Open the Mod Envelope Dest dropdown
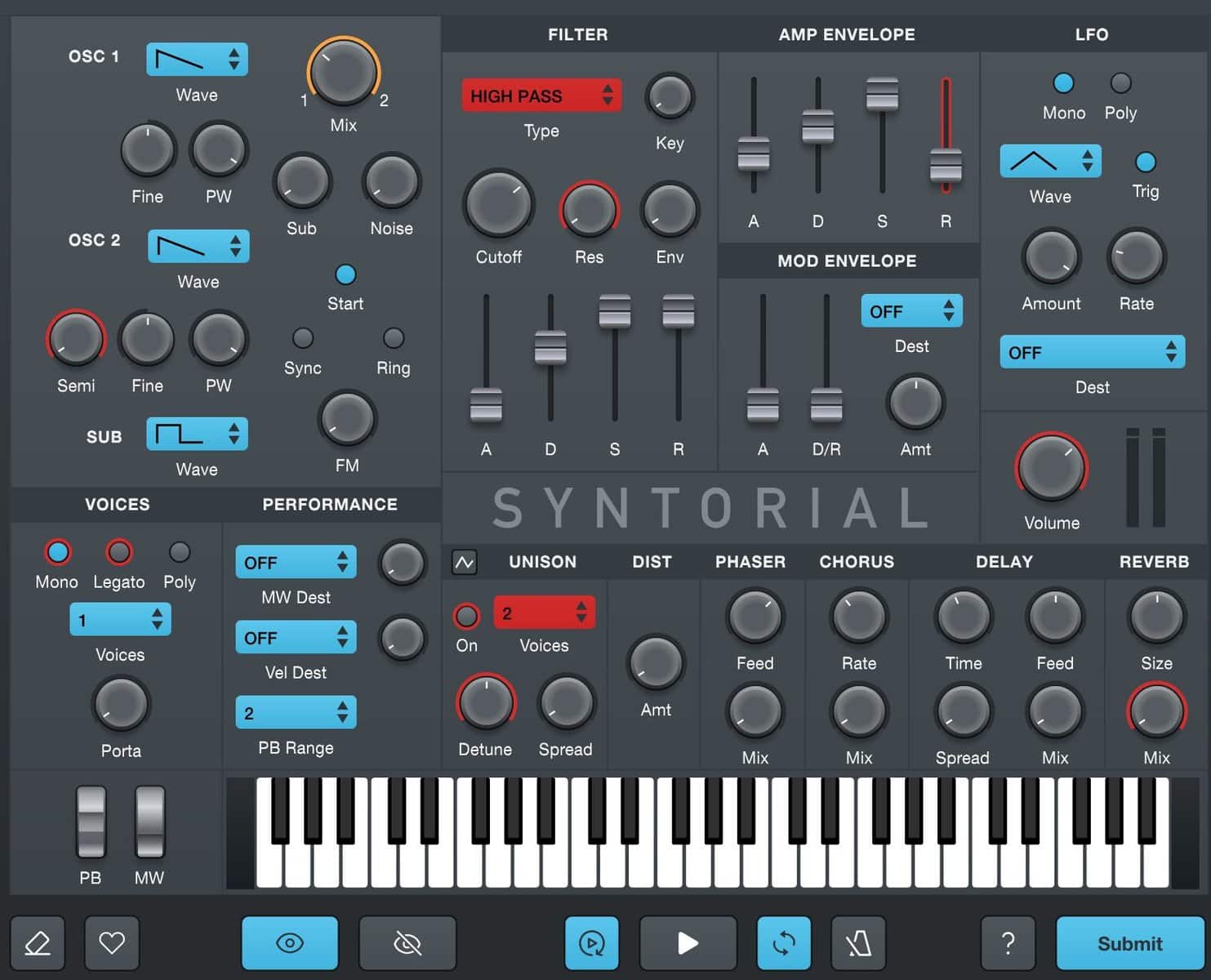This screenshot has height=980, width=1211. [x=911, y=311]
